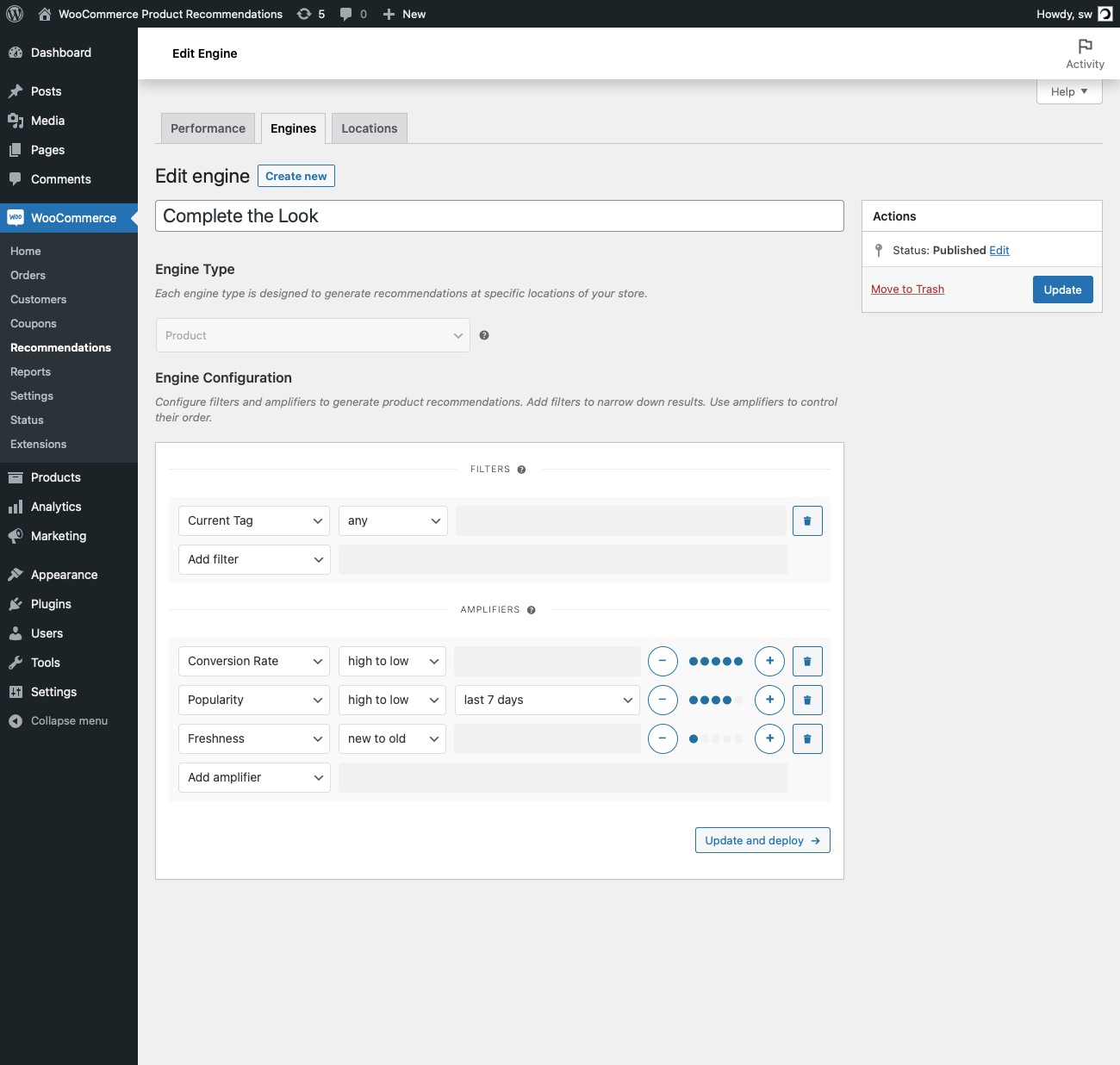Click Update and deploy
Screen dimensions: 1120x1065
(762, 840)
